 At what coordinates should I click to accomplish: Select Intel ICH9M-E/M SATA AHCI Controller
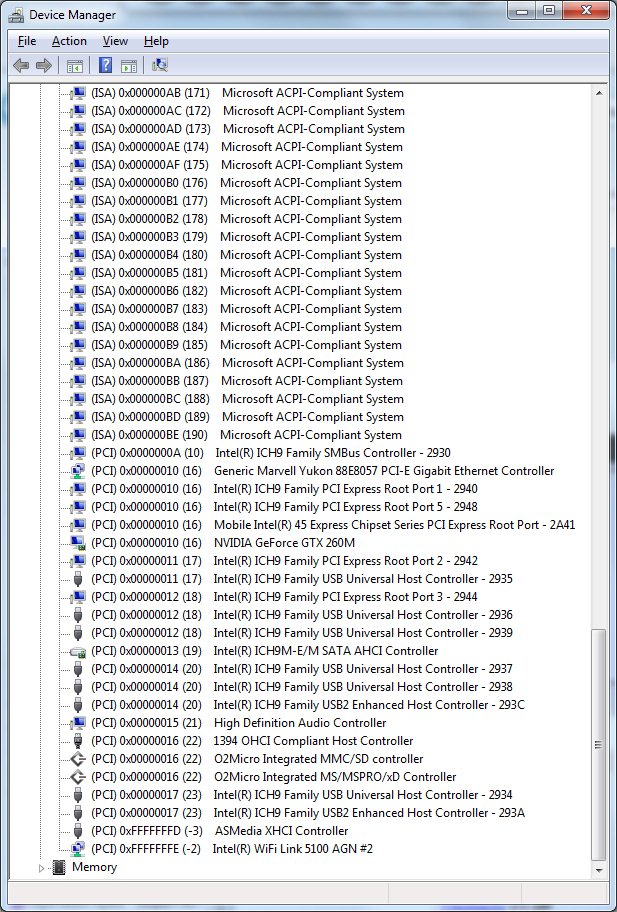[265, 651]
